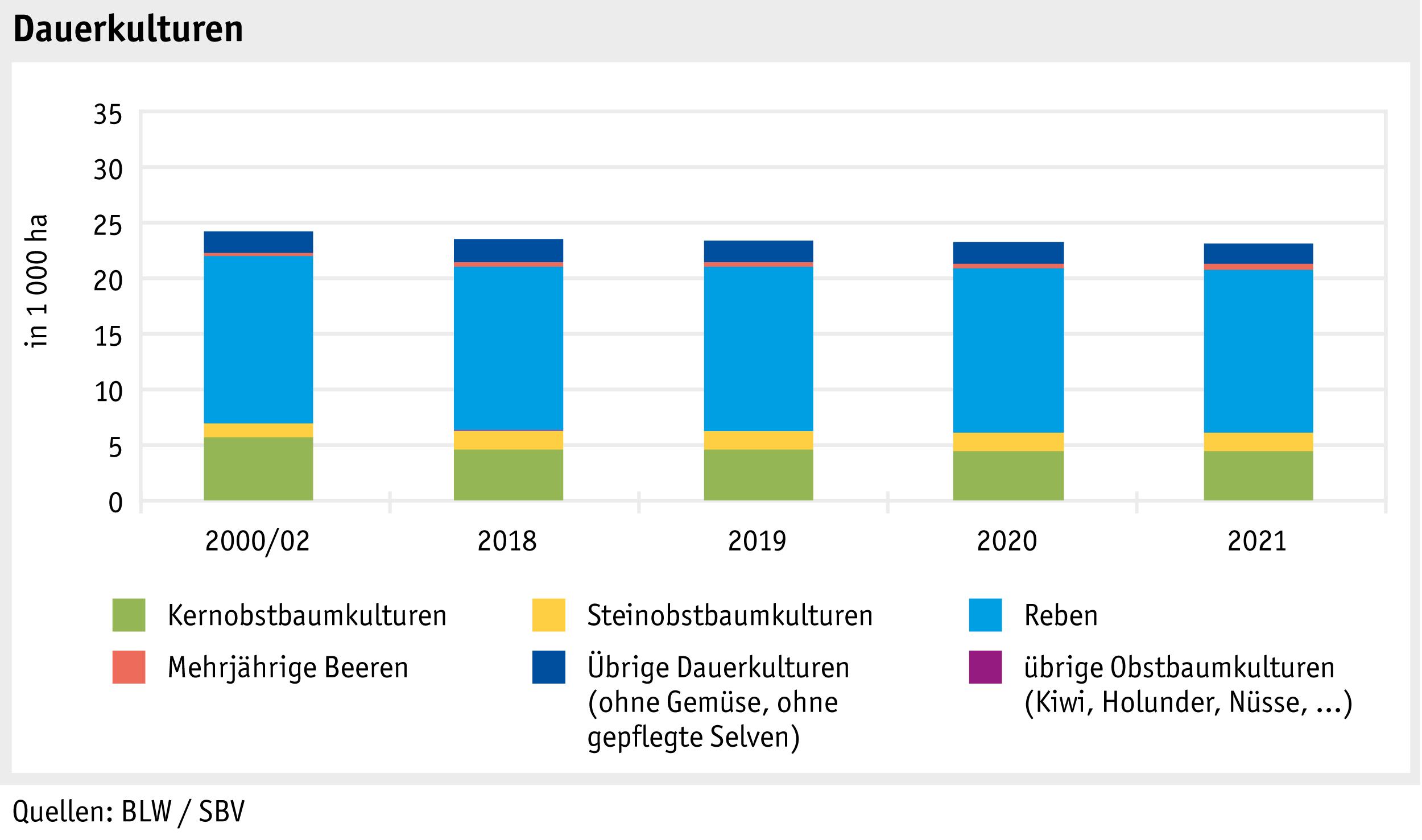
Task: Click the light blue segment of 2021 bar
Action: (x=1258, y=350)
